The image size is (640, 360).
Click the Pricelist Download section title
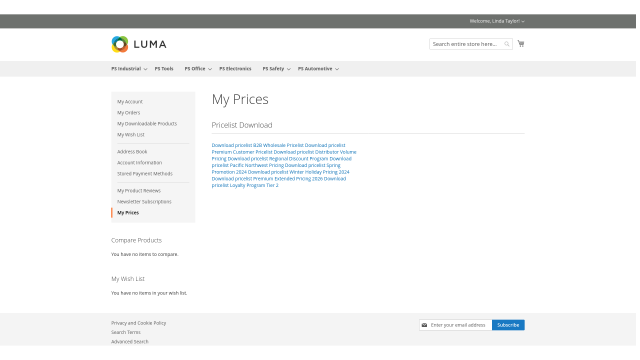(x=242, y=125)
